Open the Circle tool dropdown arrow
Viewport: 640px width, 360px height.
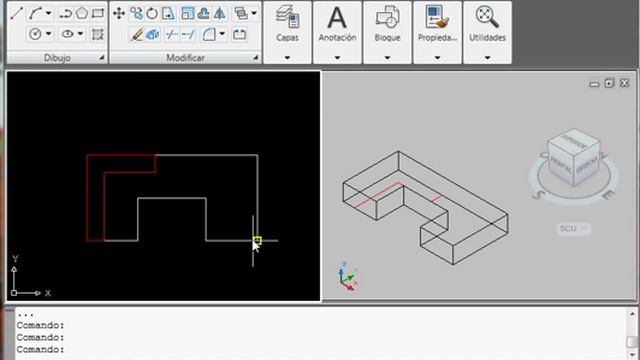pyautogui.click(x=48, y=33)
